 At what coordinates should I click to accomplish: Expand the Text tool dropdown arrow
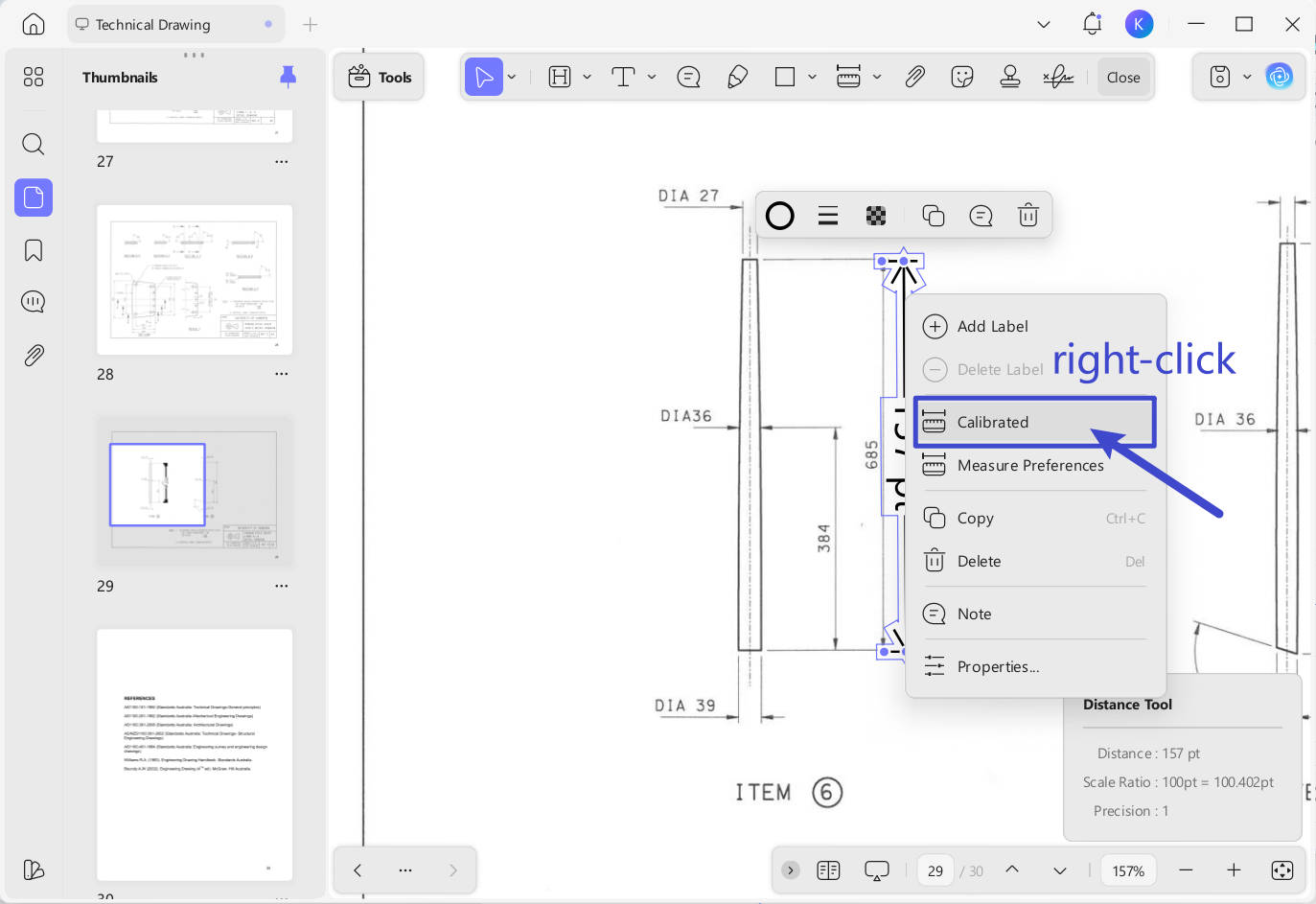652,77
